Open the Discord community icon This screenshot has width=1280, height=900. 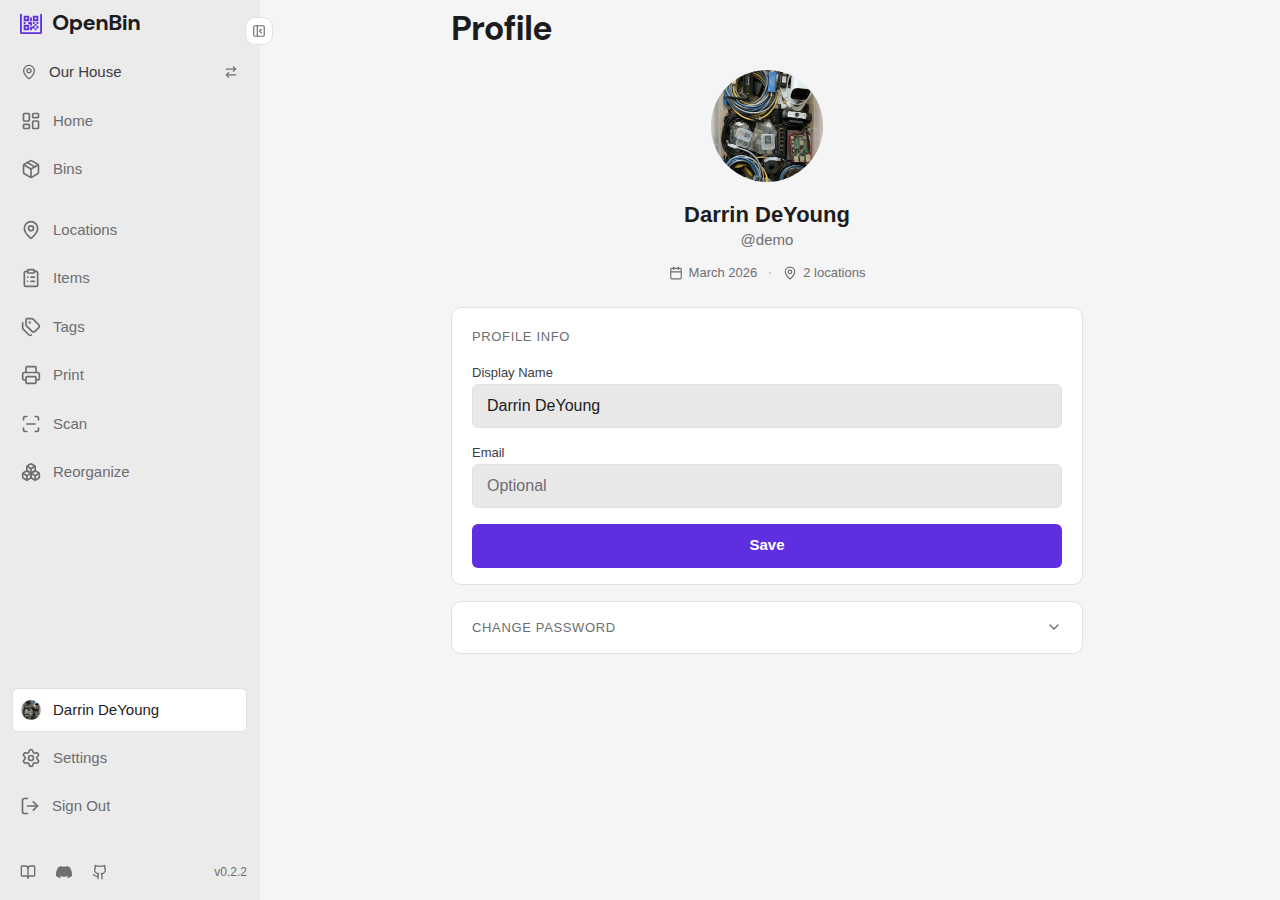point(63,871)
